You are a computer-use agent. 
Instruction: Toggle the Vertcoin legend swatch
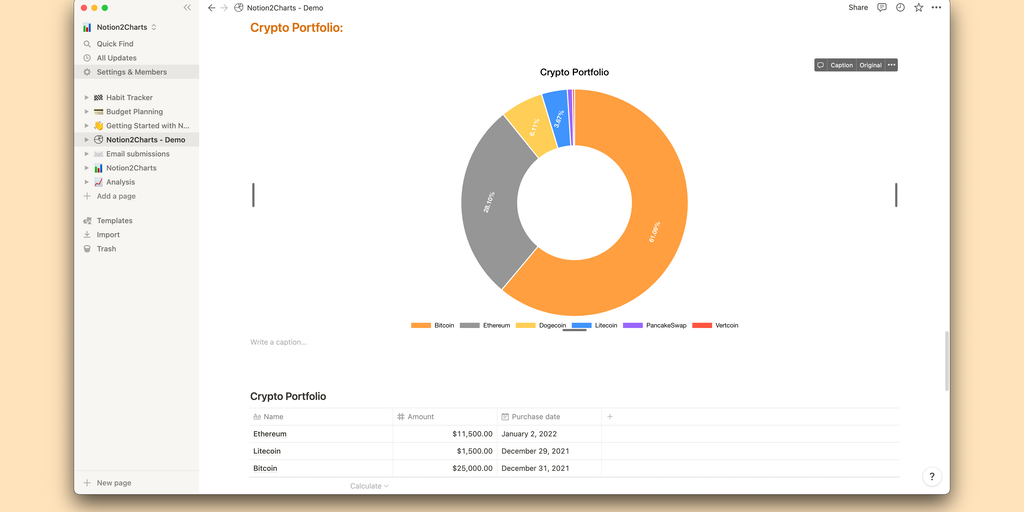(702, 325)
